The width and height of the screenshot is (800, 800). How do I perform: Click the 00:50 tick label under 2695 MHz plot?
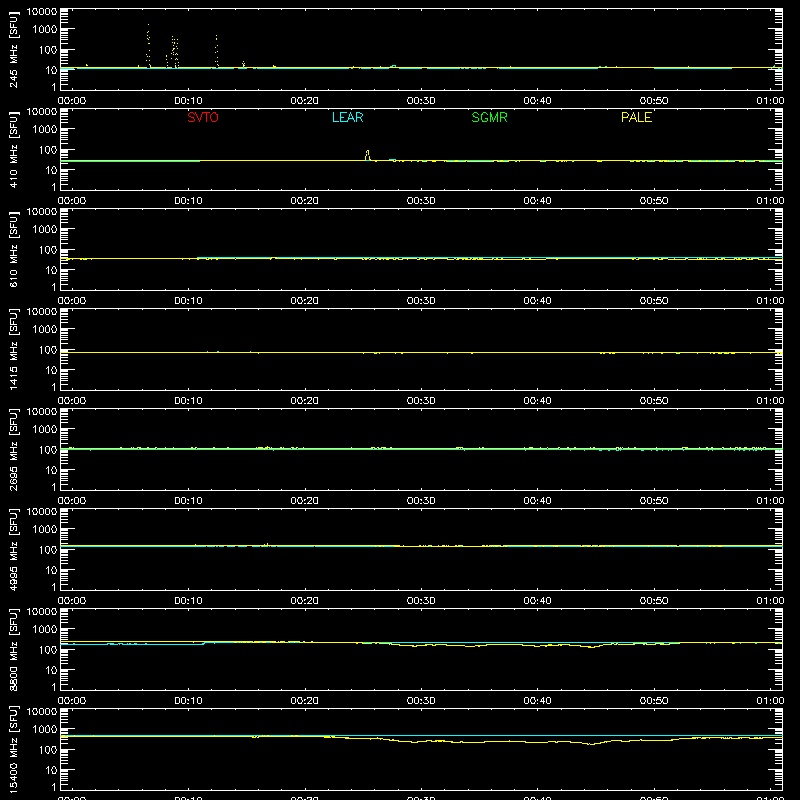point(654,501)
